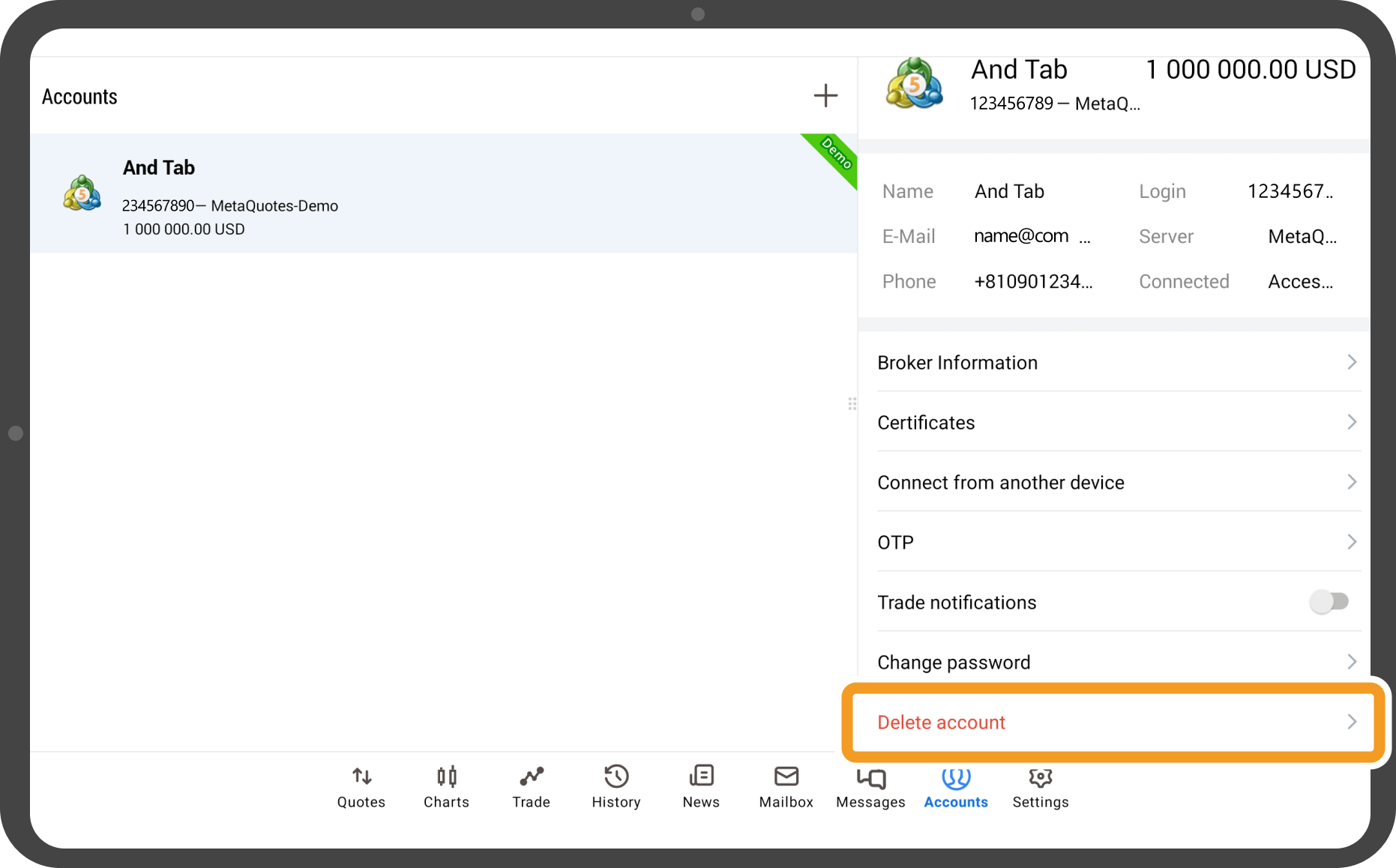The height and width of the screenshot is (868, 1396).
Task: Click Server value MetaQ...
Action: (1302, 237)
